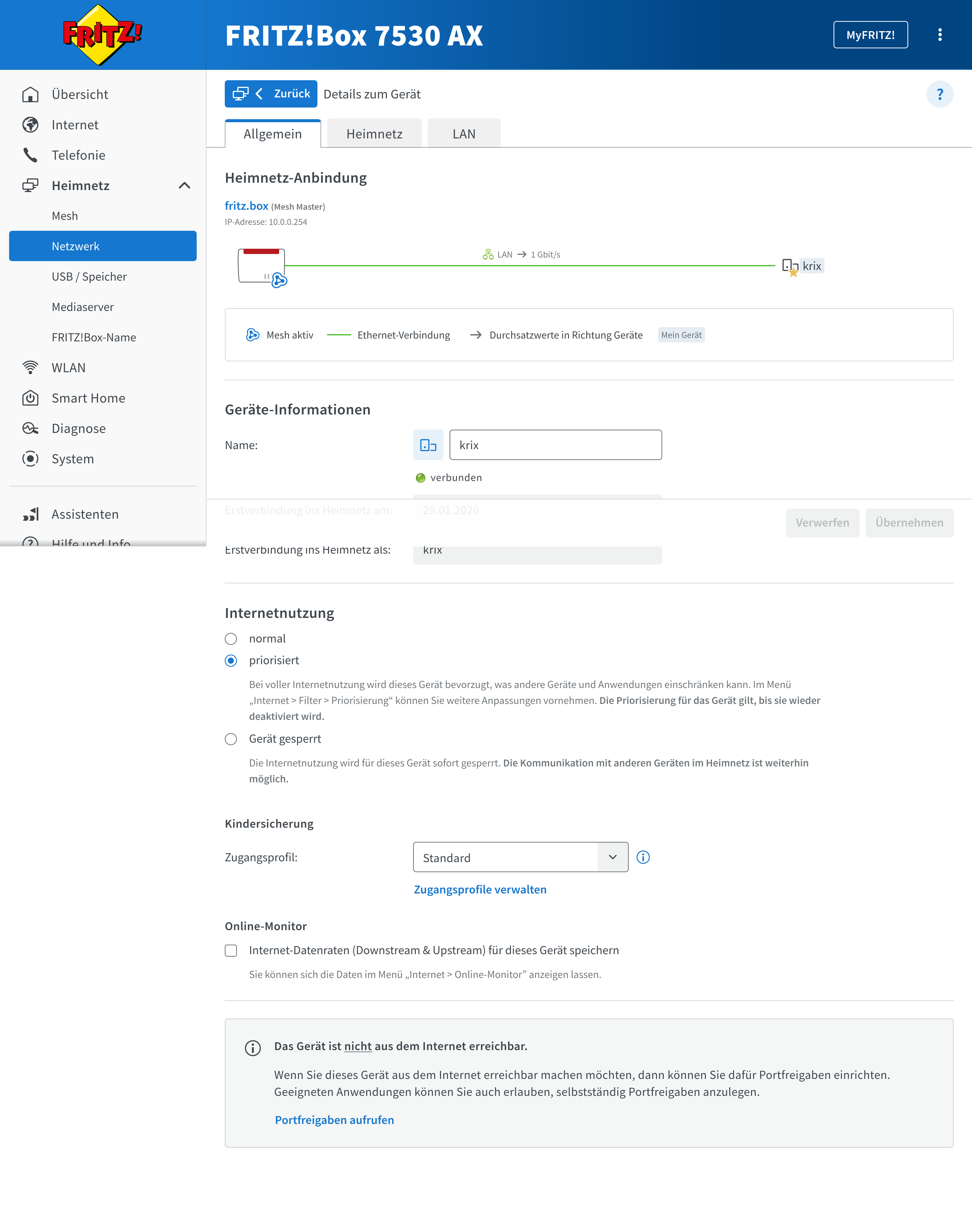Open the three-dot options menu
Screen dimensions: 972x1232
coord(940,35)
